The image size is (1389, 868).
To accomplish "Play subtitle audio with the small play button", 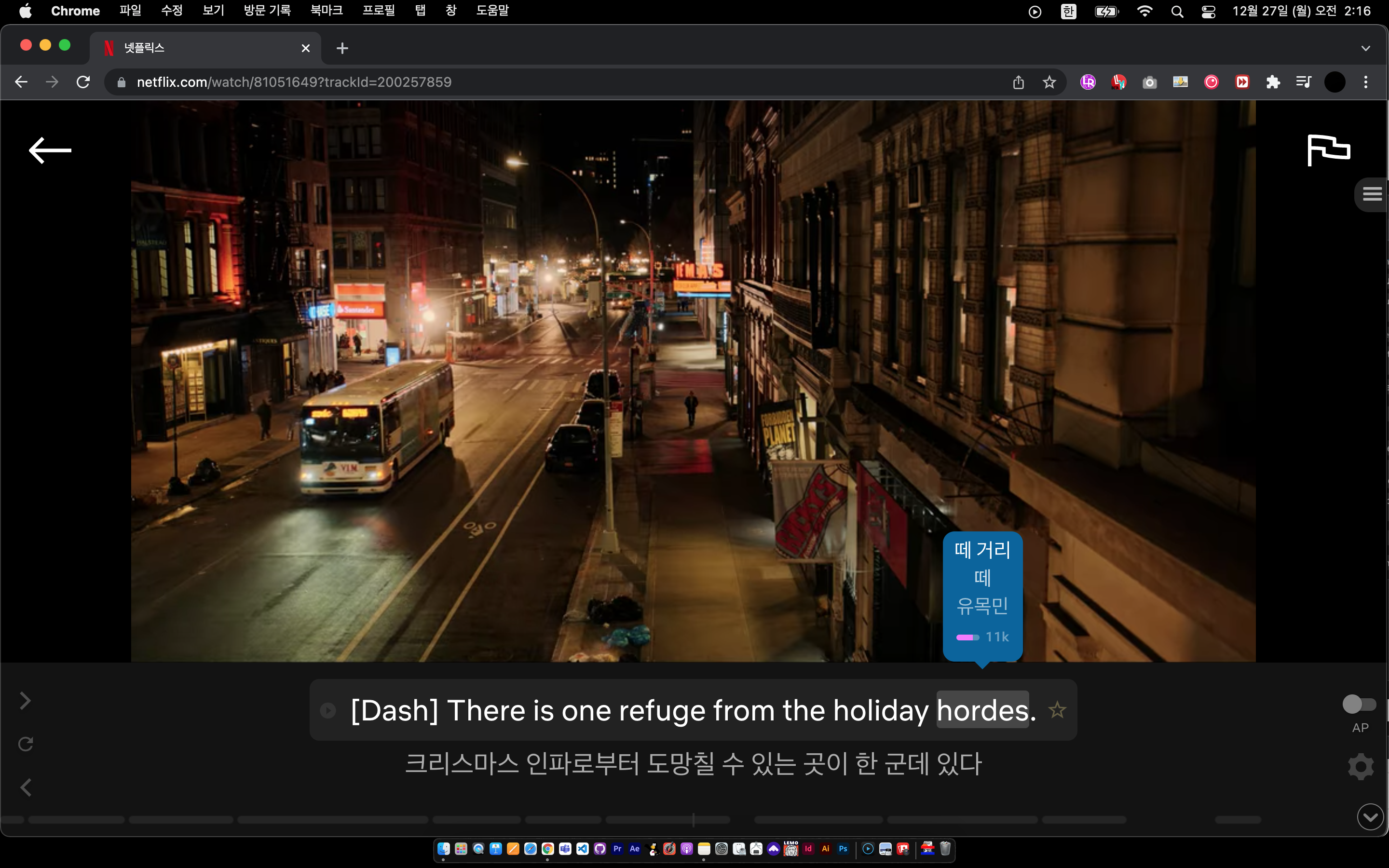I will click(328, 710).
